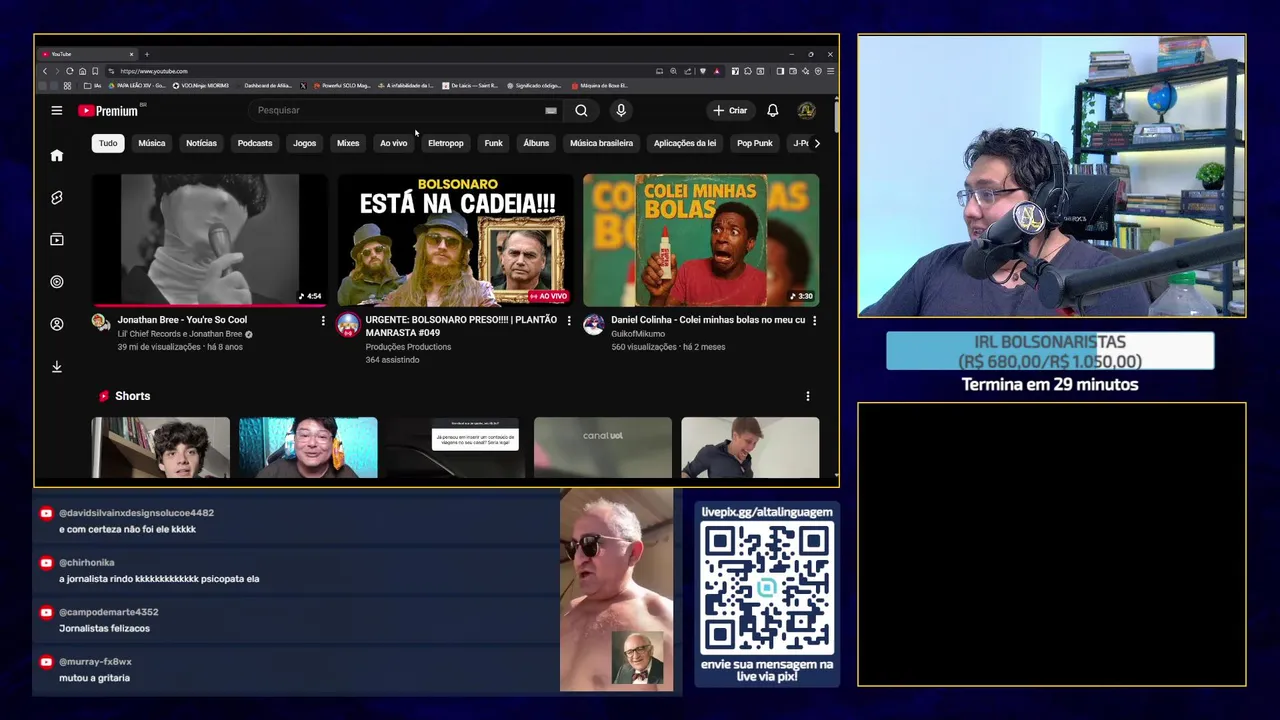Select the Eletropop filter chip
Image resolution: width=1280 pixels, height=720 pixels.
(x=446, y=143)
